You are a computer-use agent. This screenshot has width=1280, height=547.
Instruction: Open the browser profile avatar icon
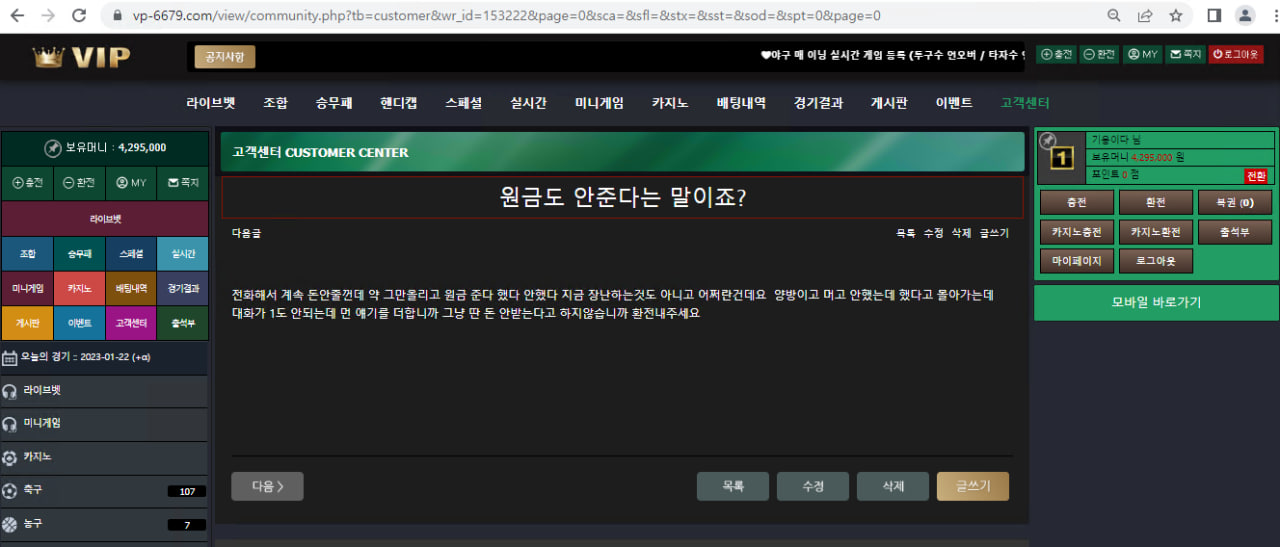(1245, 16)
